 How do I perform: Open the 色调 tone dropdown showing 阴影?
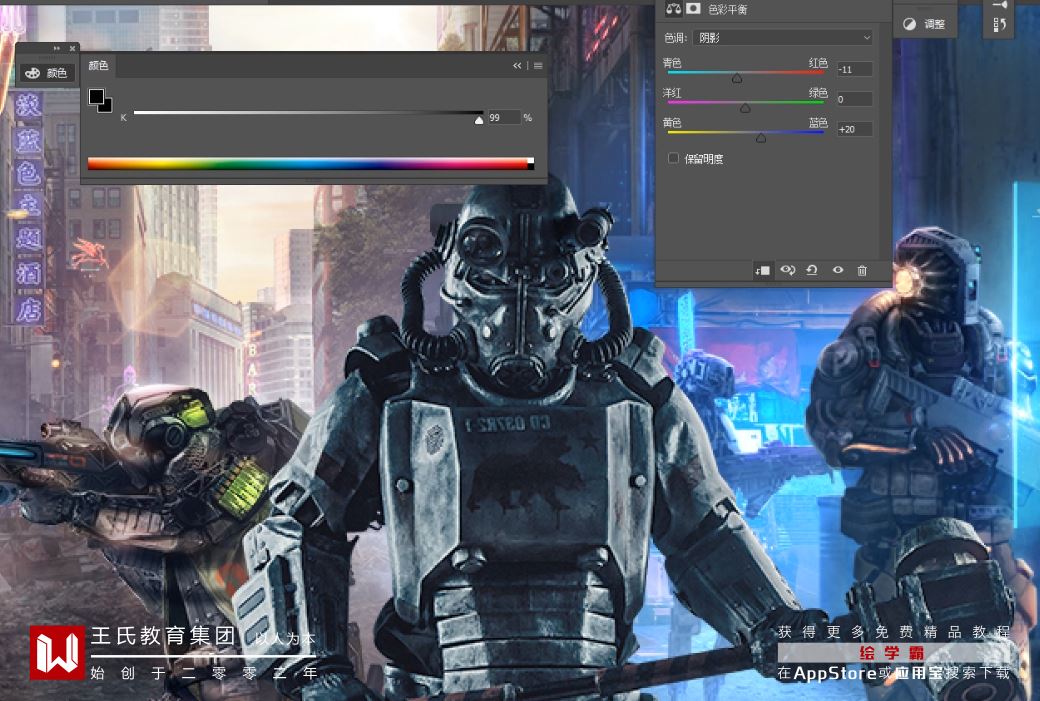click(783, 38)
